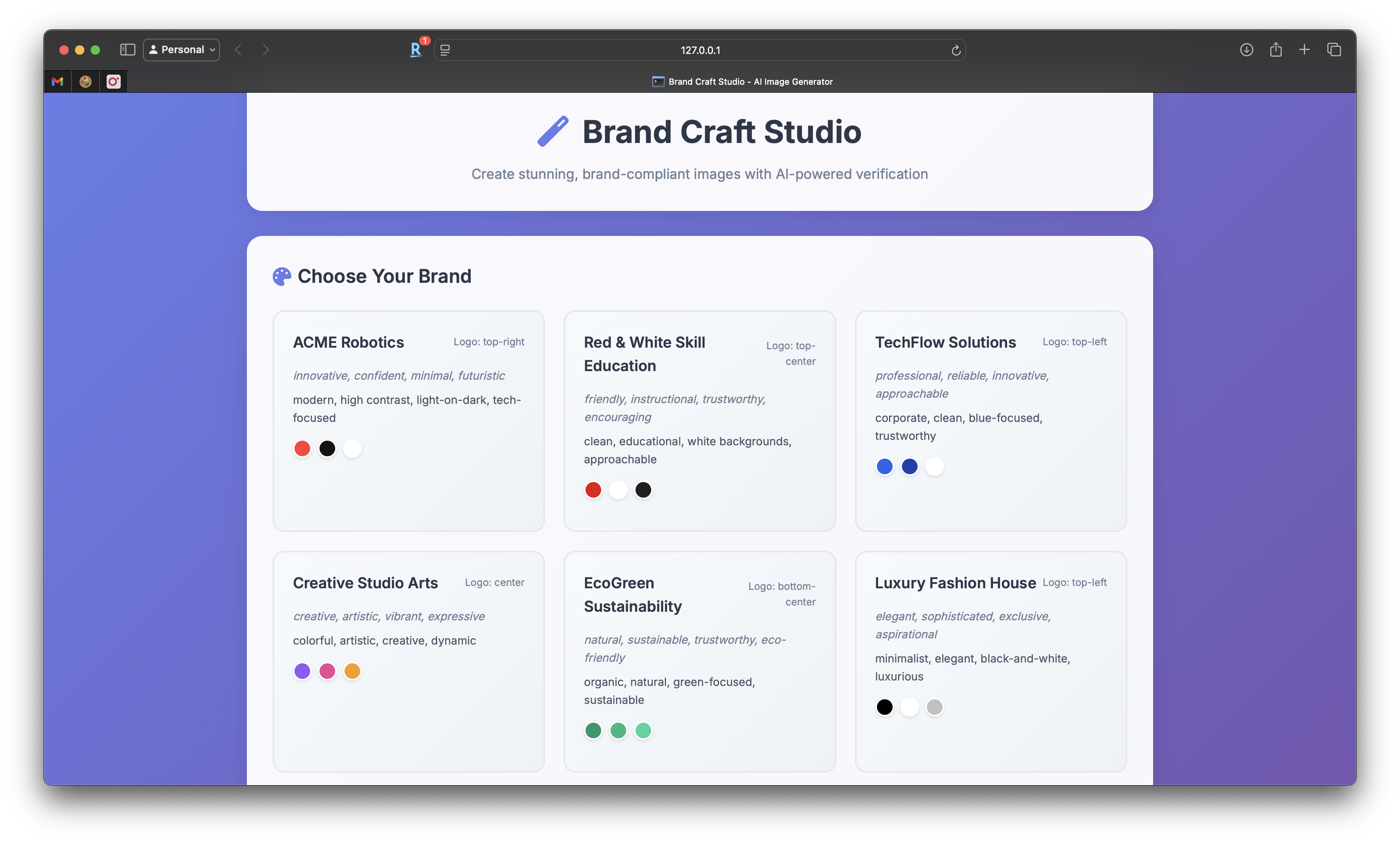The height and width of the screenshot is (843, 1400).
Task: Select the EcoGreen Sustainability brand
Action: 699,662
